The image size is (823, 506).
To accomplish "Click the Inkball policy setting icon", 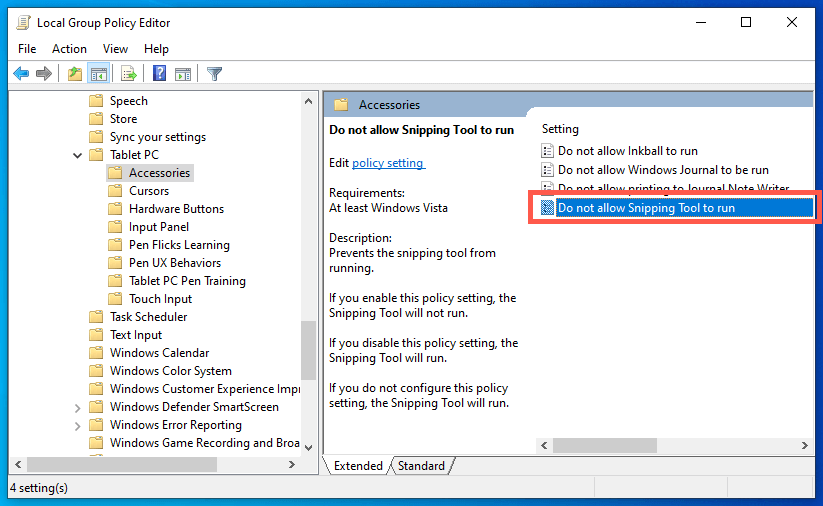I will (547, 151).
